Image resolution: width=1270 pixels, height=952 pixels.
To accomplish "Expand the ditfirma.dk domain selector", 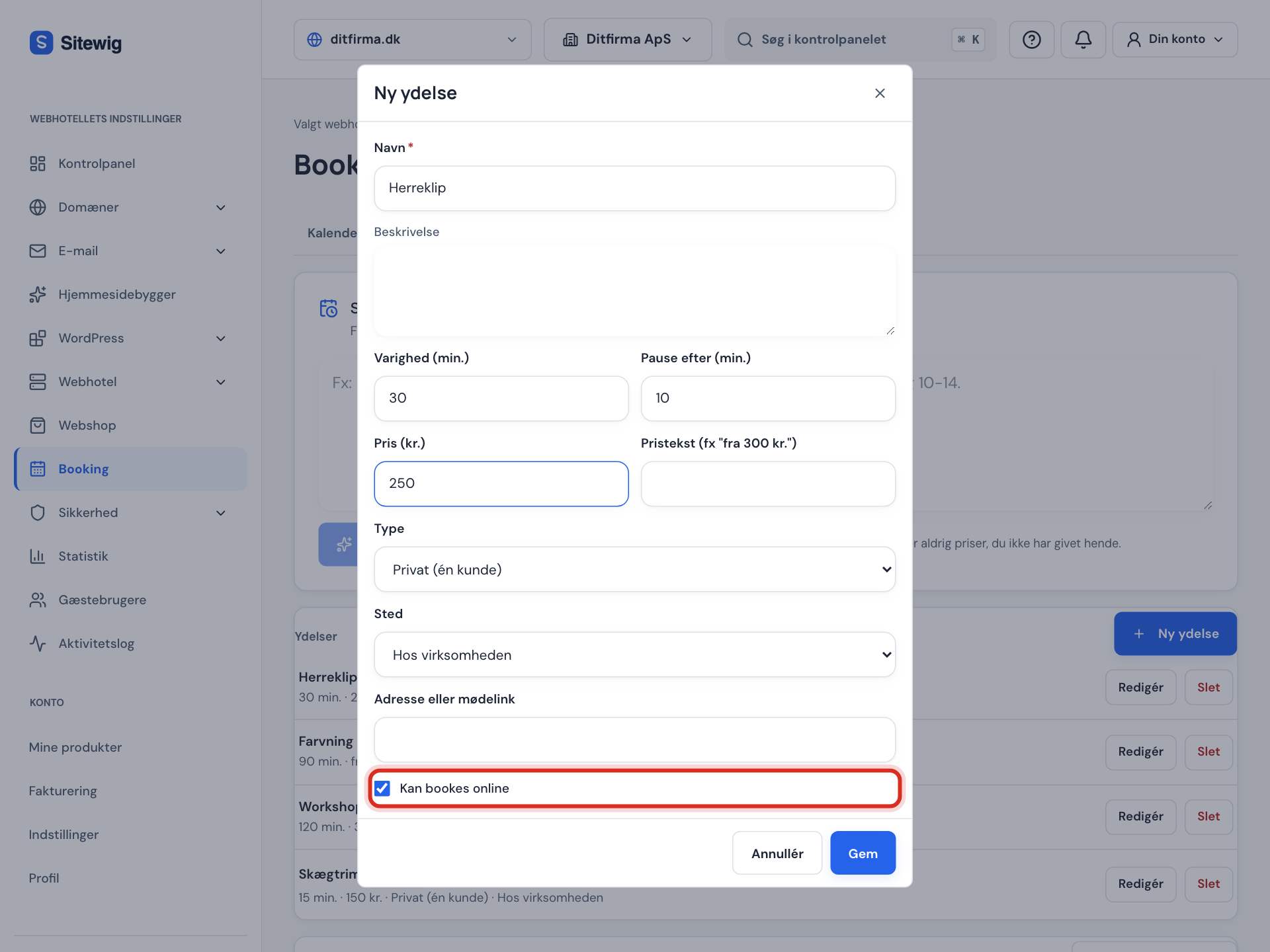I will click(412, 40).
